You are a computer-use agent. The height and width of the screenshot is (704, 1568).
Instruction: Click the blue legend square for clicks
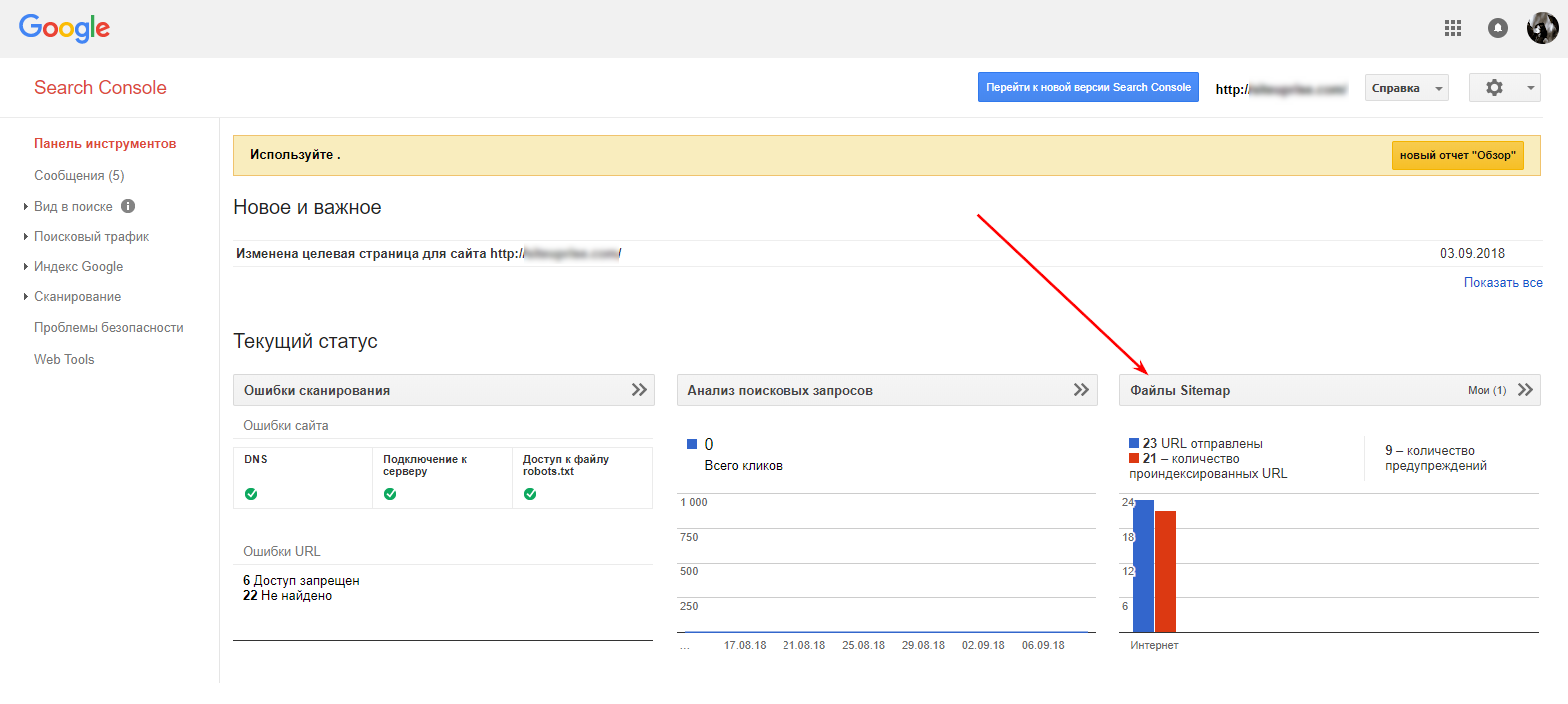[692, 444]
